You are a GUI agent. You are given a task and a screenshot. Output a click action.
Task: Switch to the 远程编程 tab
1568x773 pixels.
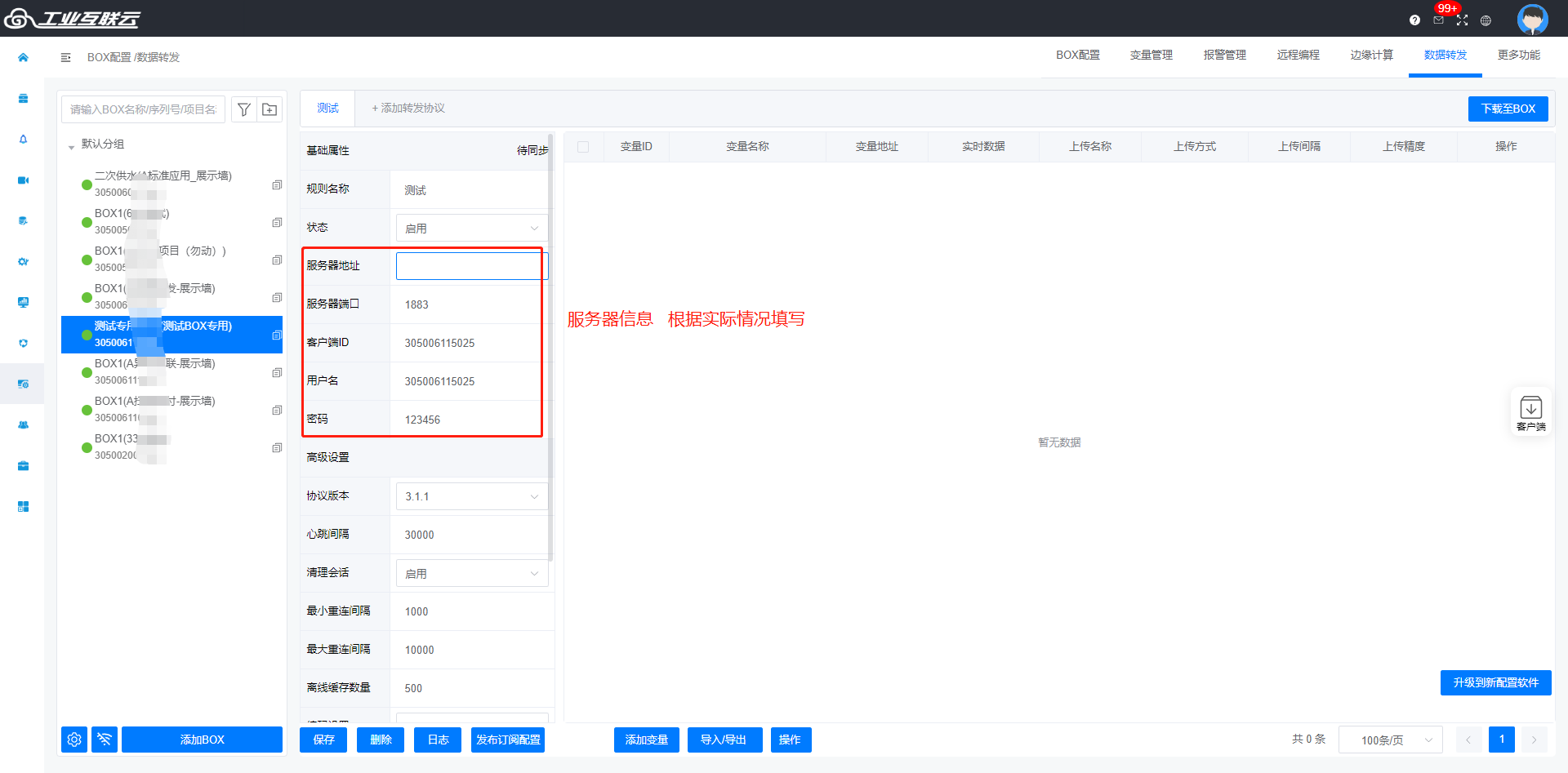[1298, 55]
